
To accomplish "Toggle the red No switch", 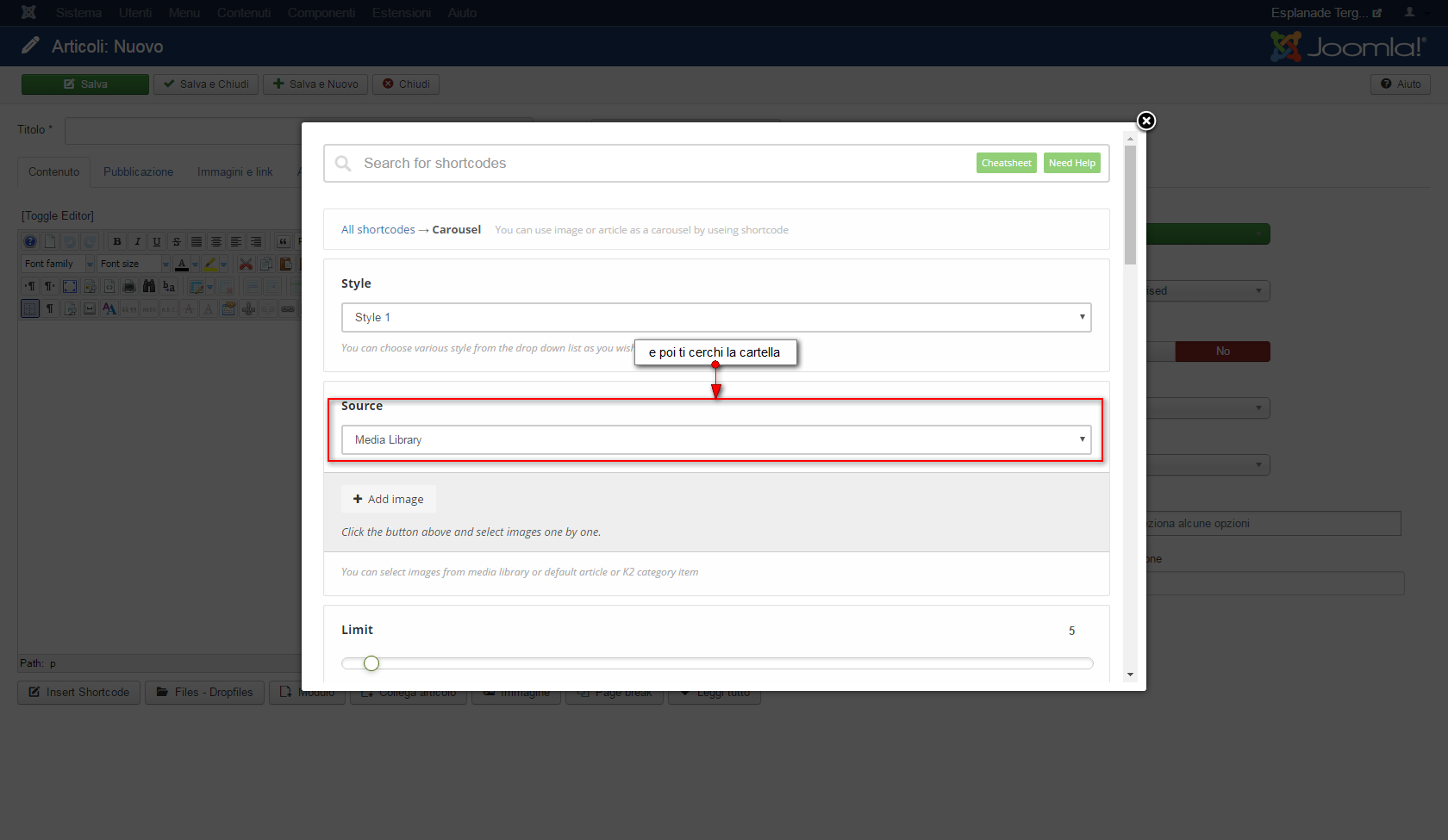I will click(x=1222, y=352).
